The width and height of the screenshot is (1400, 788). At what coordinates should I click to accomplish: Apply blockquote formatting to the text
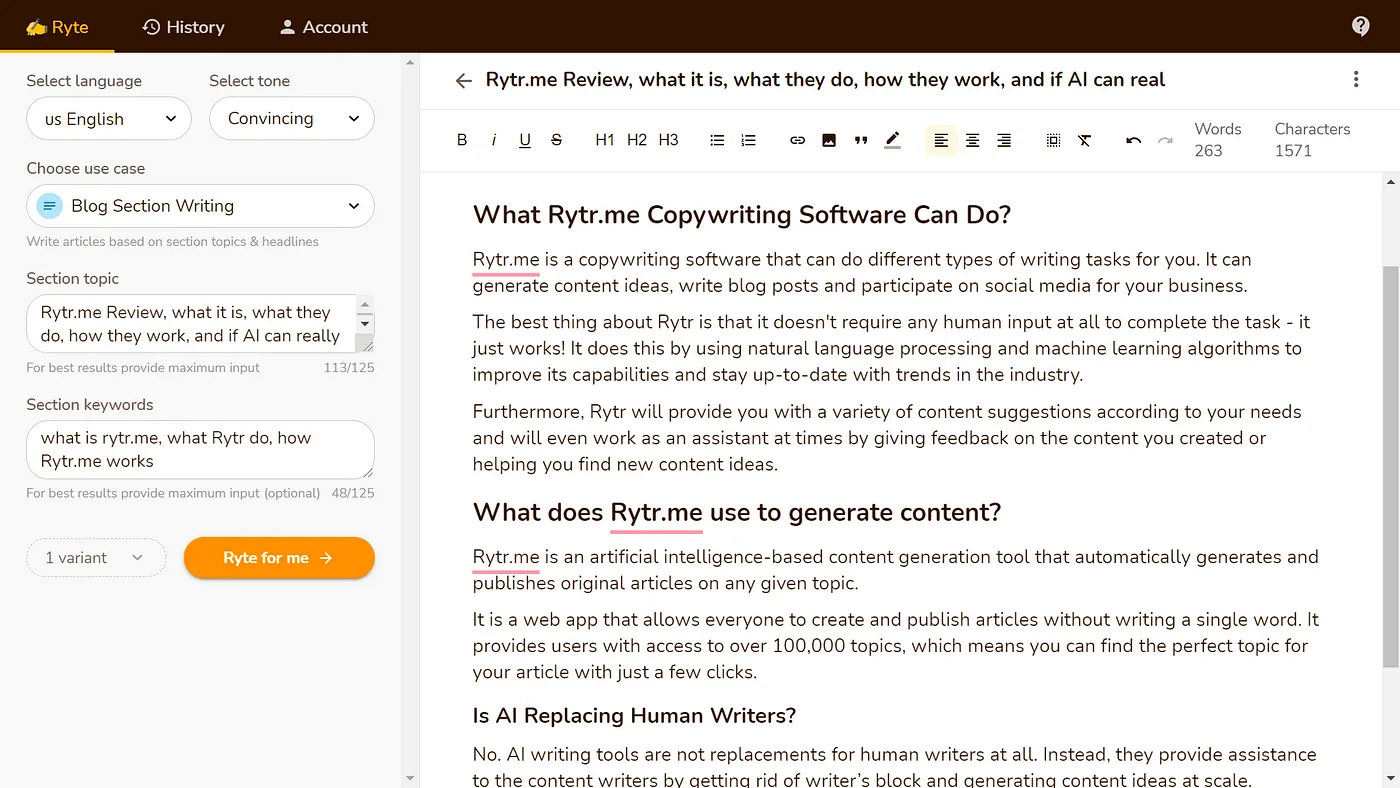pos(860,140)
